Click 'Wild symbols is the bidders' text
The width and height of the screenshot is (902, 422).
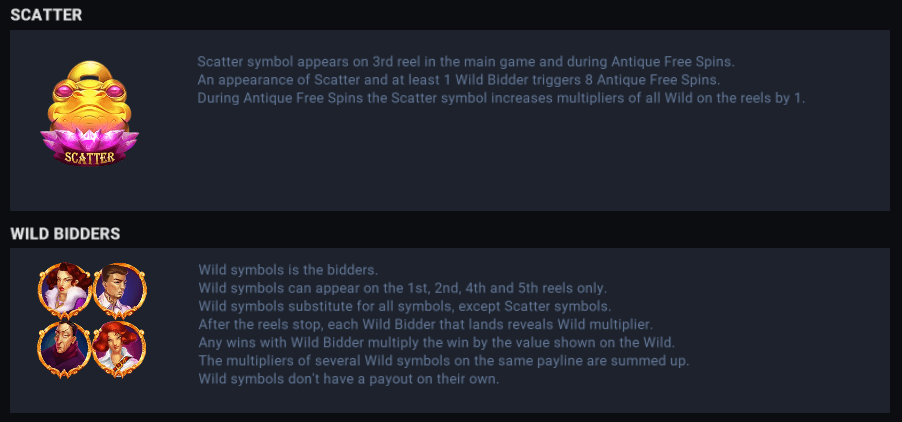pos(287,270)
